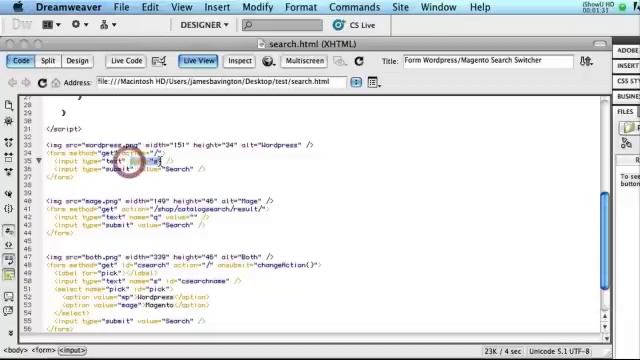The width and height of the screenshot is (640, 360).
Task: Open the INSERT panel tab
Action: click(627, 65)
